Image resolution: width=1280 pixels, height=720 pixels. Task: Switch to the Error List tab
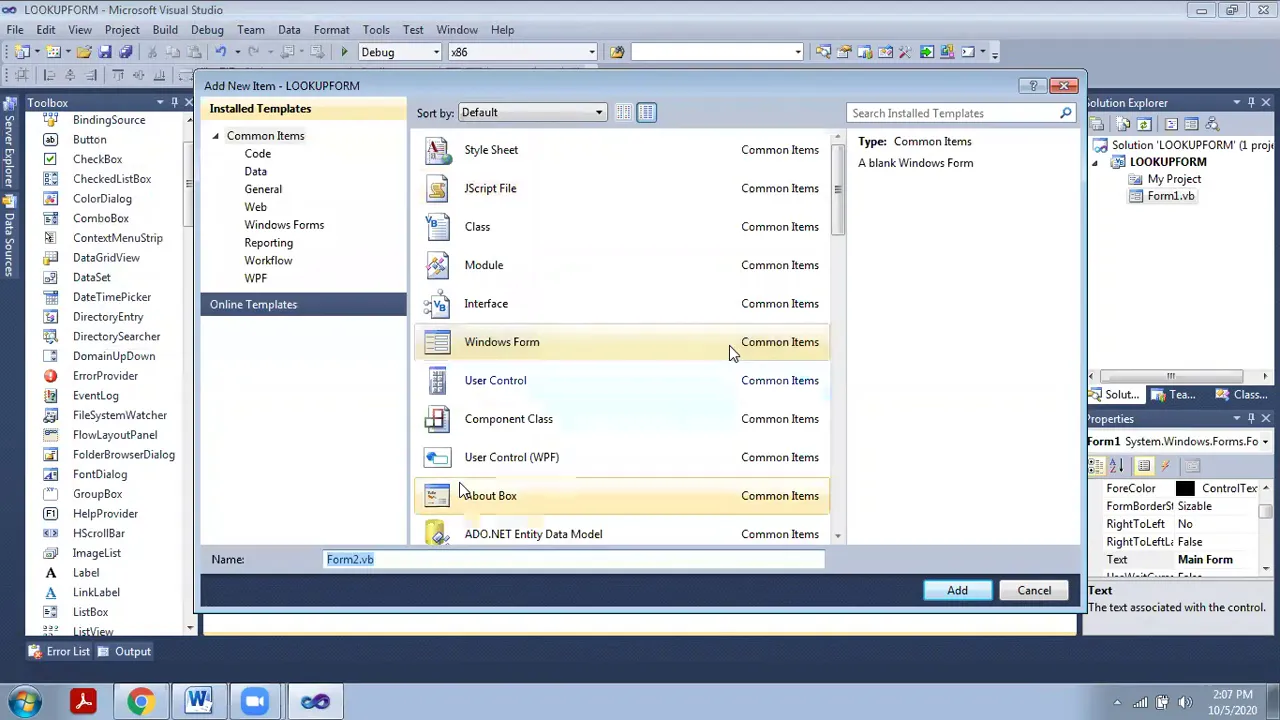pos(59,652)
